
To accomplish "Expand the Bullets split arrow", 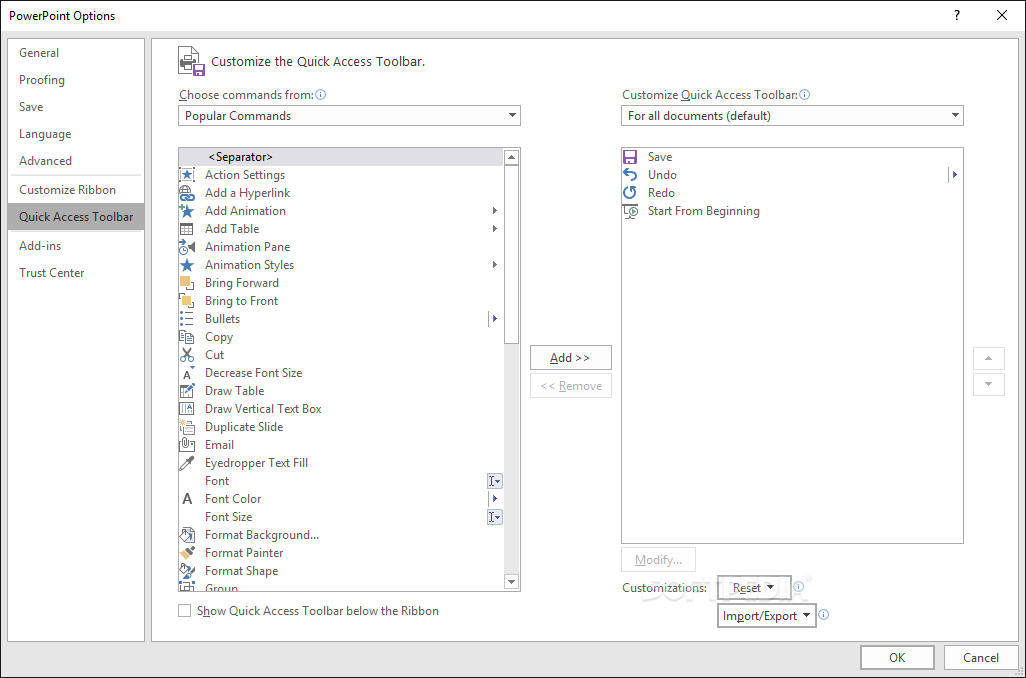I will pos(495,319).
